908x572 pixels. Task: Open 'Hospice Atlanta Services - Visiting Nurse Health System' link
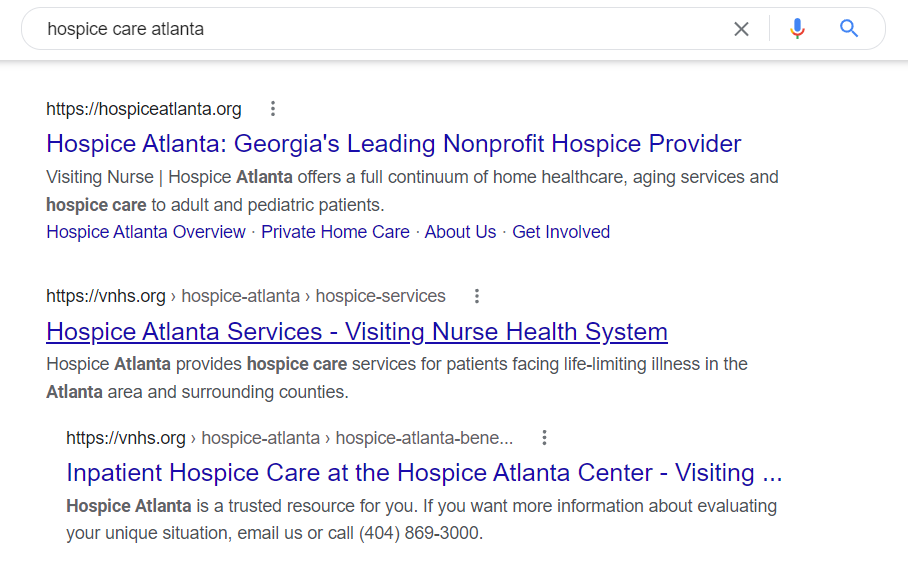pos(357,332)
